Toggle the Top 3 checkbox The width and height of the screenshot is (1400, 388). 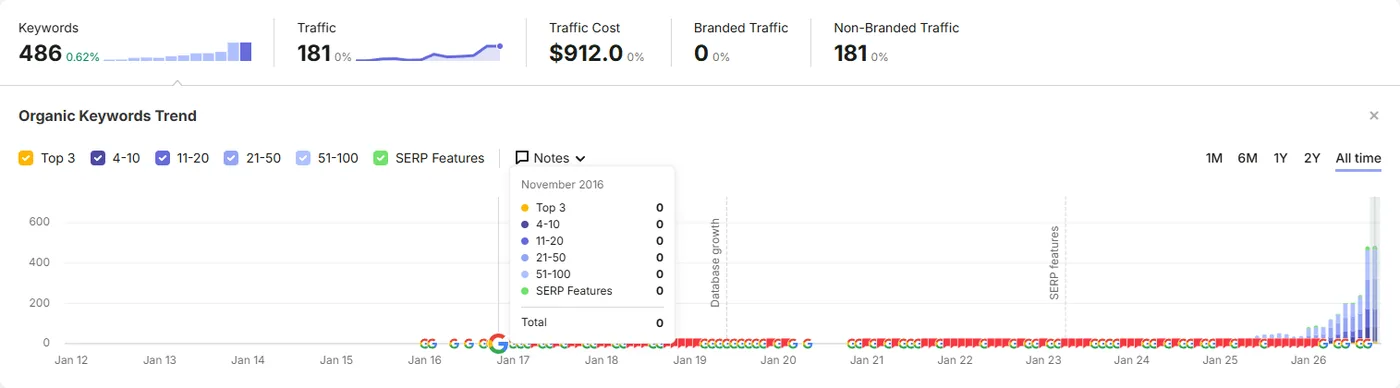click(26, 158)
